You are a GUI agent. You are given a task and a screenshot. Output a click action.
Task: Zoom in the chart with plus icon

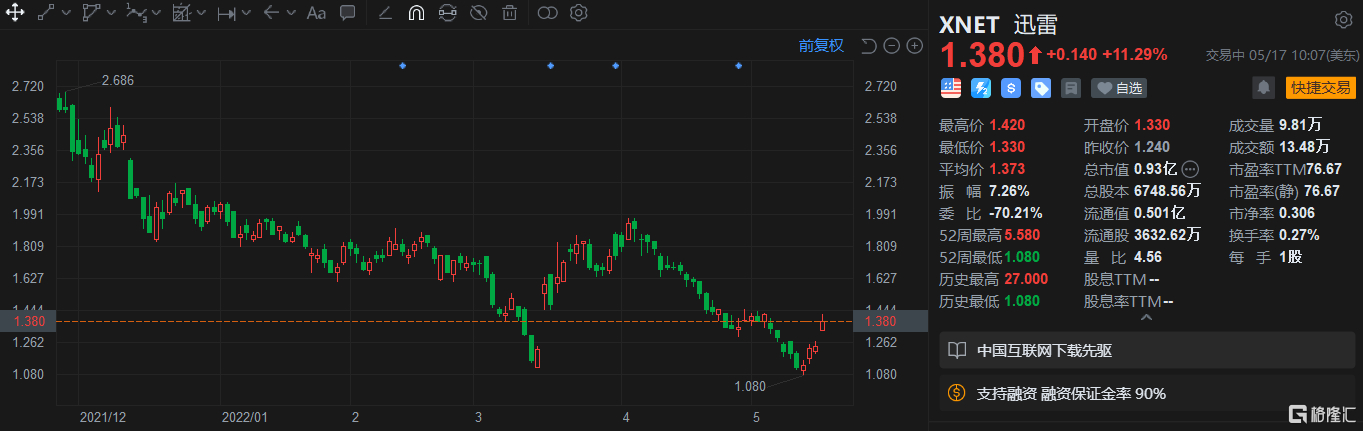tap(913, 45)
